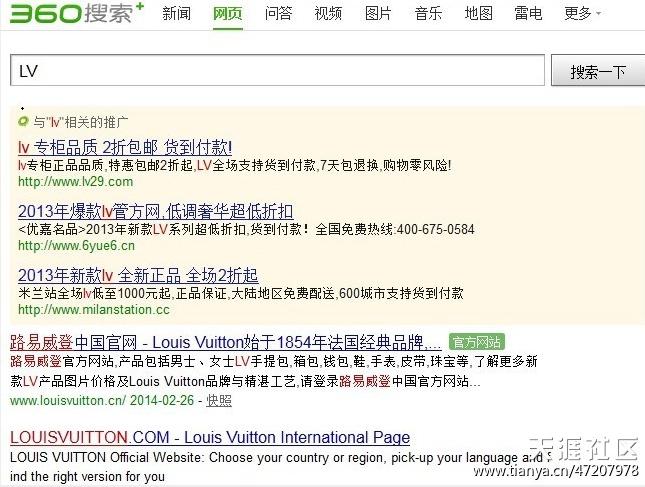Open ad link lv 专柜品质 2折包邮 货到付款!
Image resolution: width=645 pixels, height=487 pixels.
click(125, 147)
